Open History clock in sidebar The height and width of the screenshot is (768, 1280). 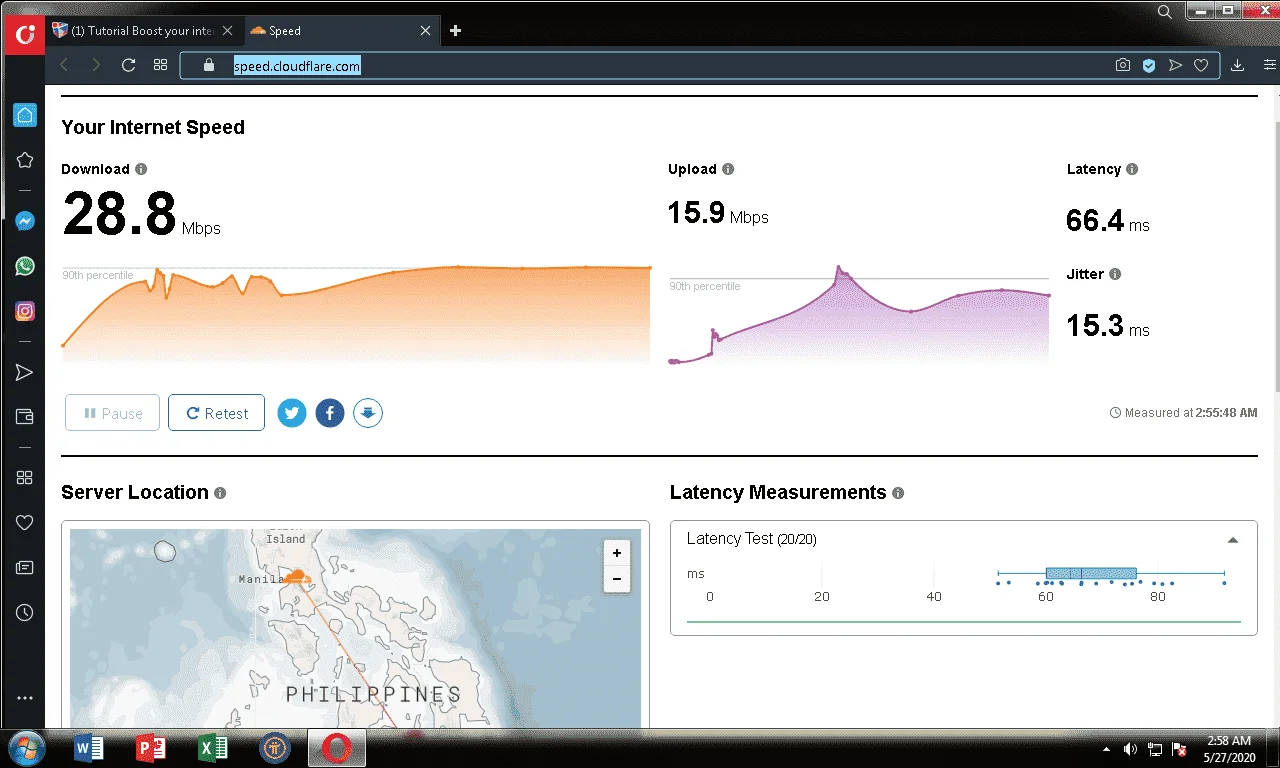click(25, 613)
